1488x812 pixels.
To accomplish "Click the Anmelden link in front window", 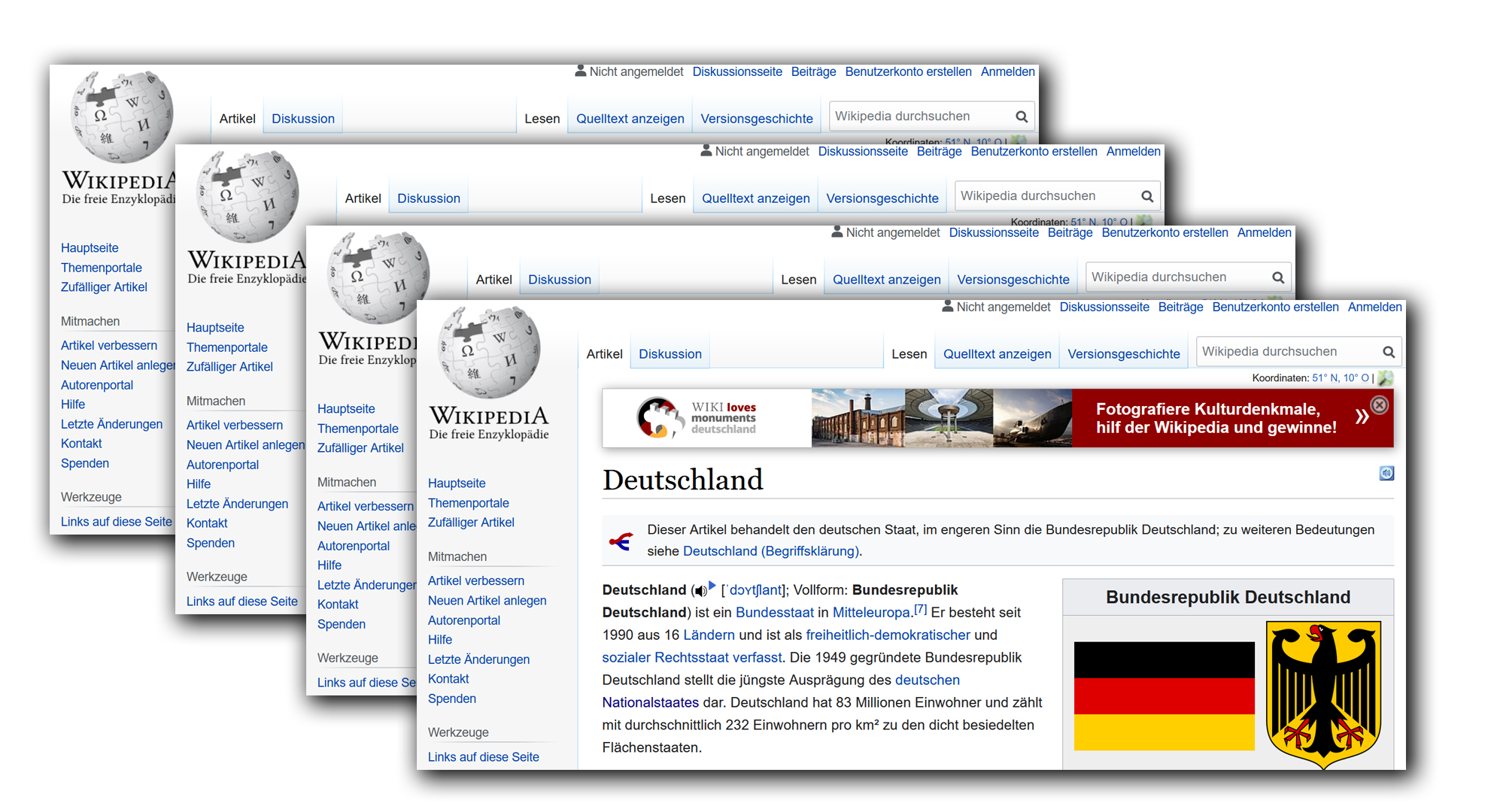I will [x=1374, y=307].
